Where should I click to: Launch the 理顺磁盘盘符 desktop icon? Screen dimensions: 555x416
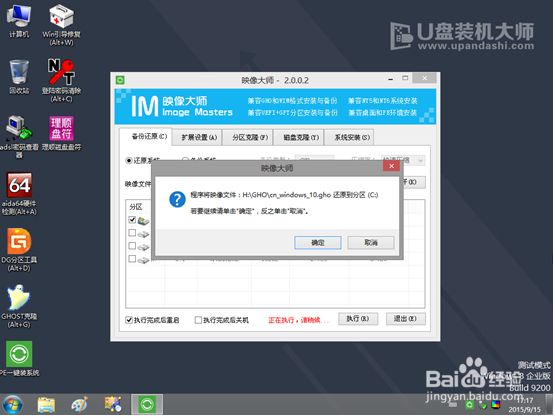pos(62,133)
